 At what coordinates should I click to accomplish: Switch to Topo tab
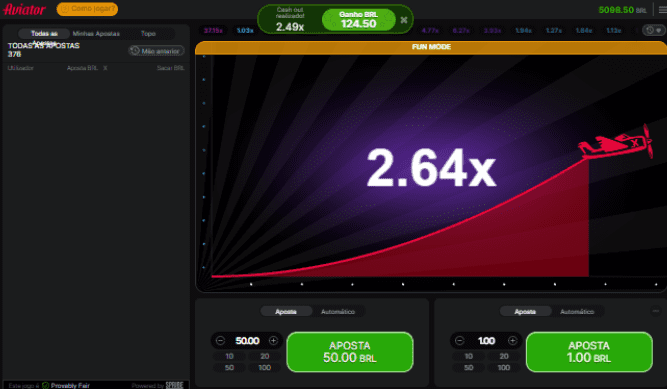(x=148, y=33)
